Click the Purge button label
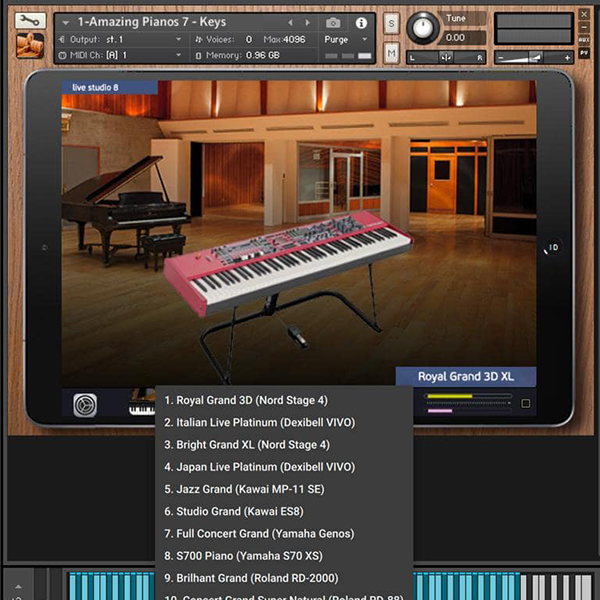Viewport: 600px width, 600px height. tap(336, 39)
